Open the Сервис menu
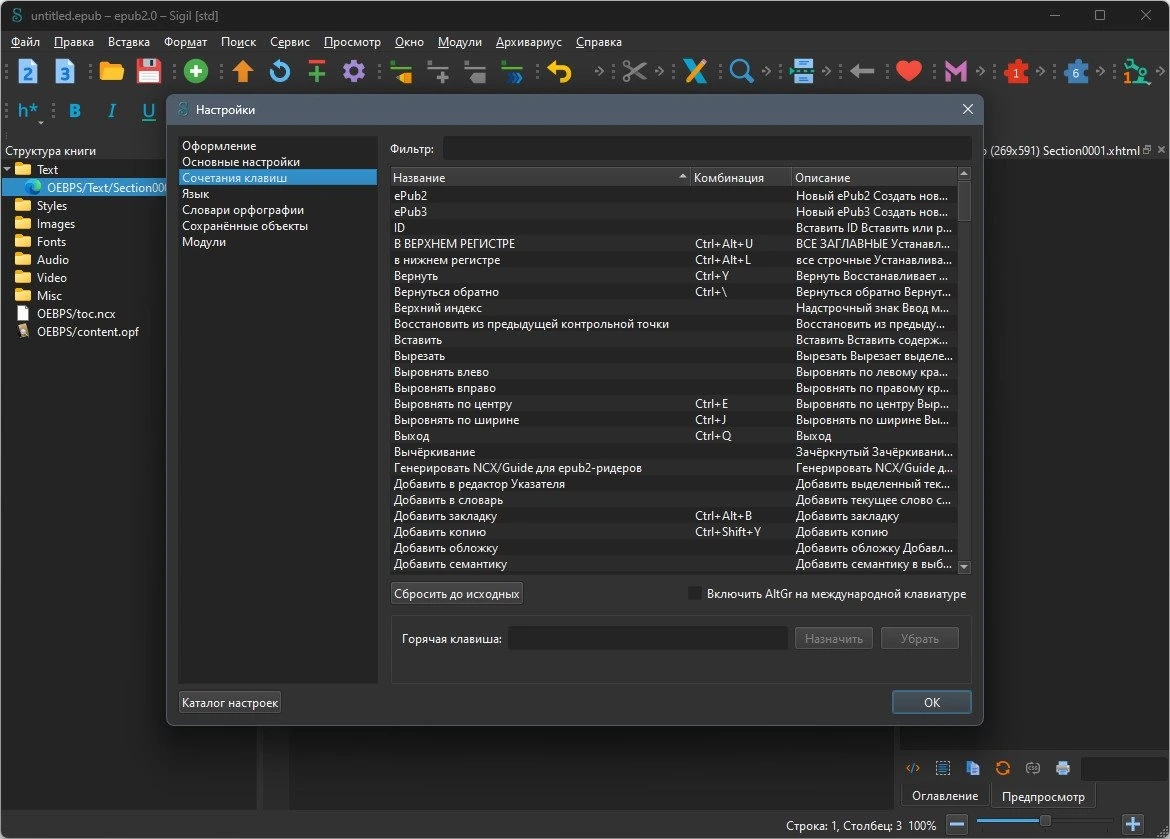The width and height of the screenshot is (1170, 839). pyautogui.click(x=290, y=42)
